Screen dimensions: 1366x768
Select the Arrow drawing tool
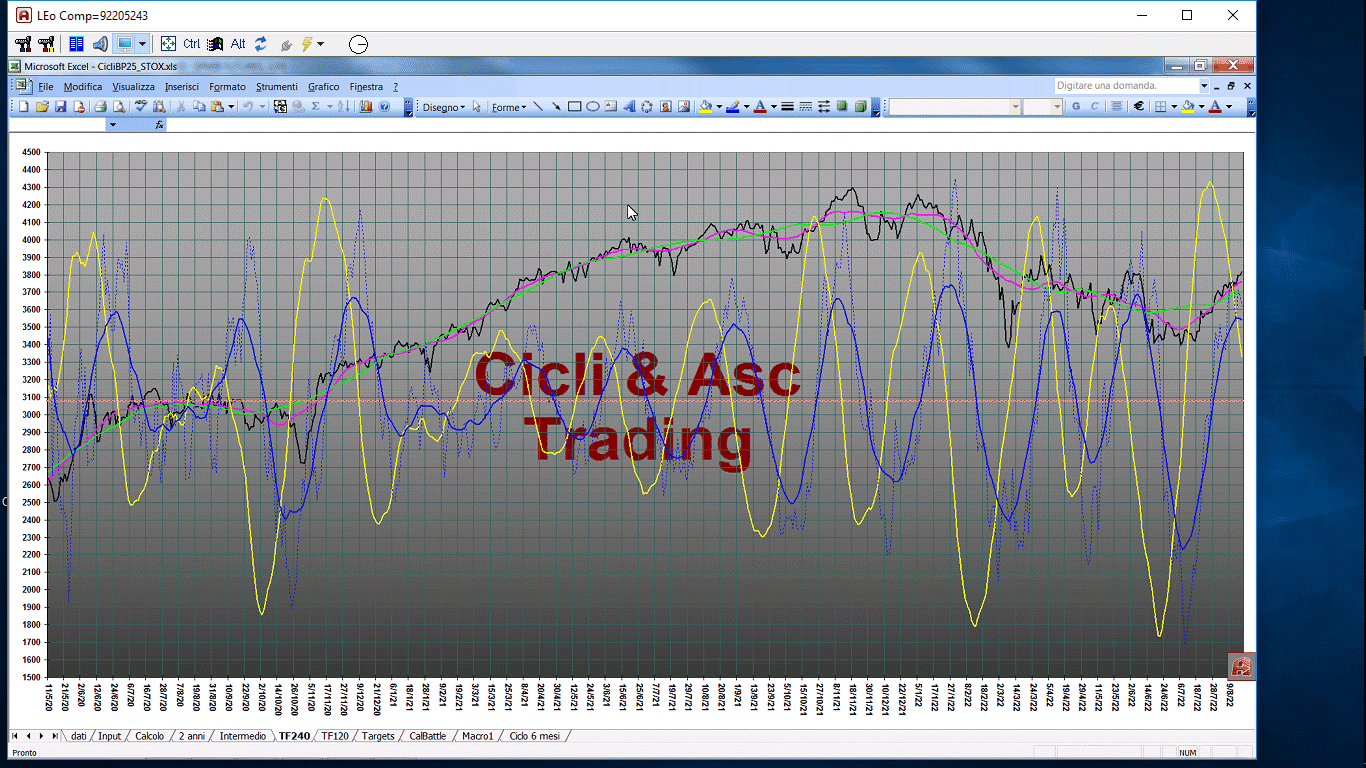pyautogui.click(x=556, y=106)
